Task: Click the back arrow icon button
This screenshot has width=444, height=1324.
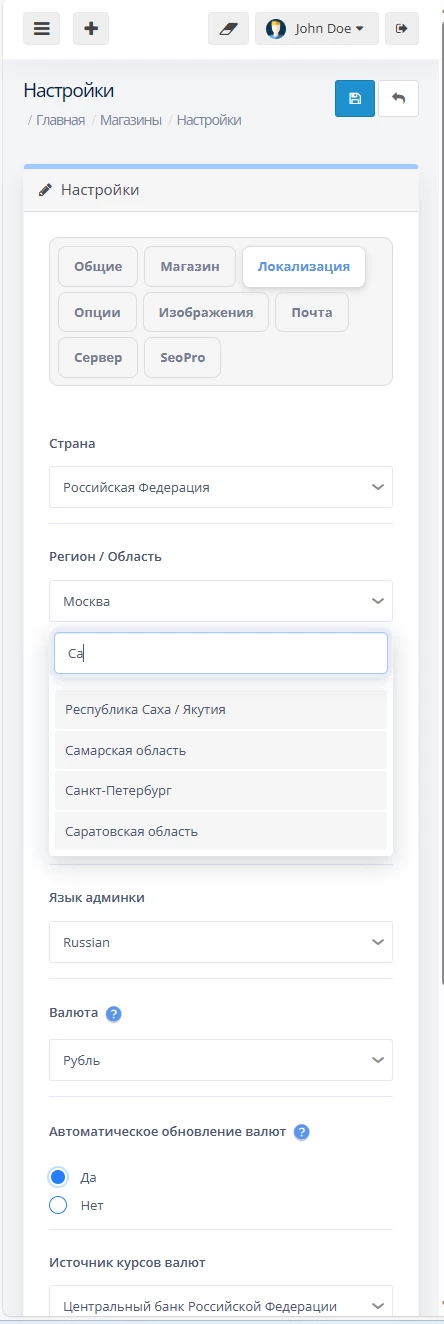Action: [399, 99]
